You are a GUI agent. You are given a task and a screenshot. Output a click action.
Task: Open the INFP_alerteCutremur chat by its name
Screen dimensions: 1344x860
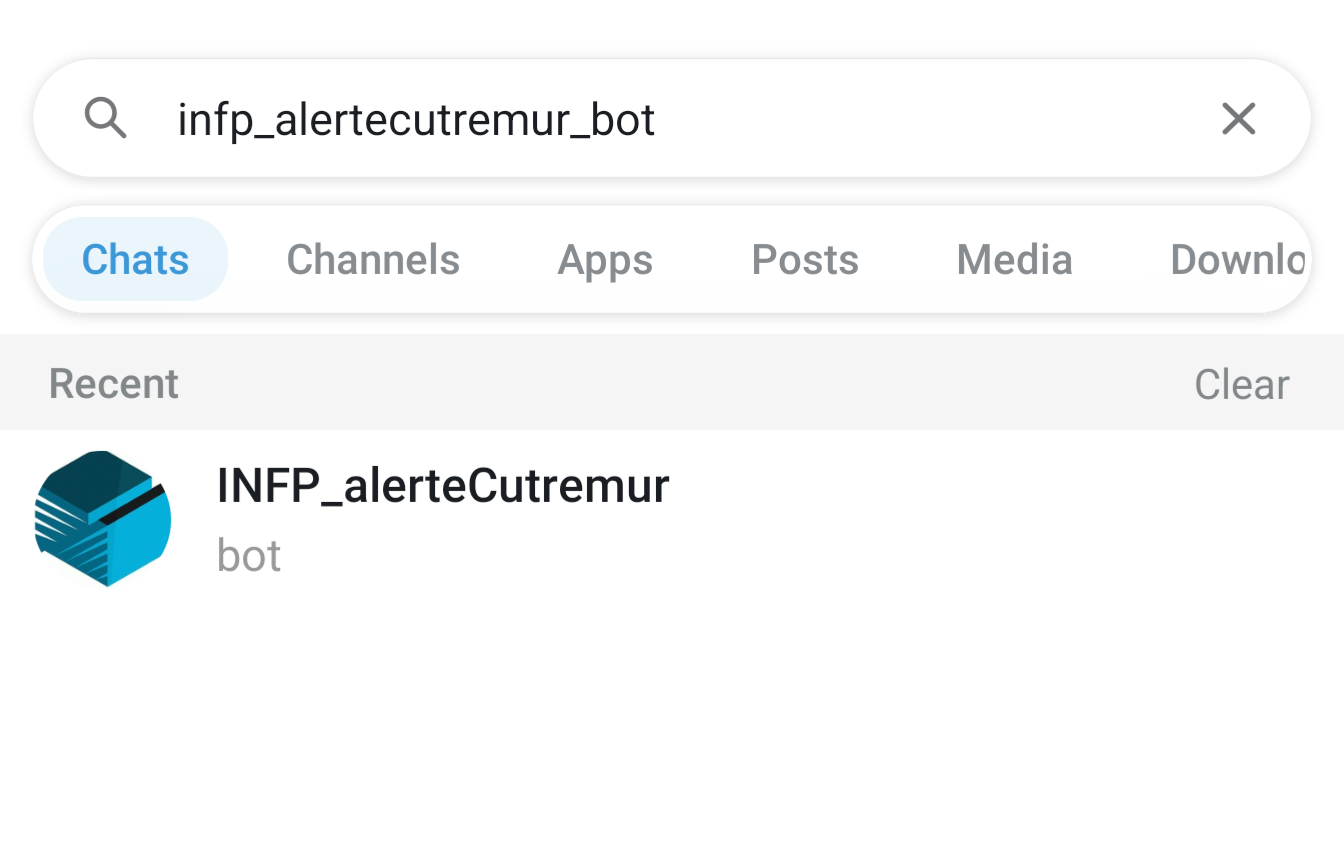coord(443,487)
